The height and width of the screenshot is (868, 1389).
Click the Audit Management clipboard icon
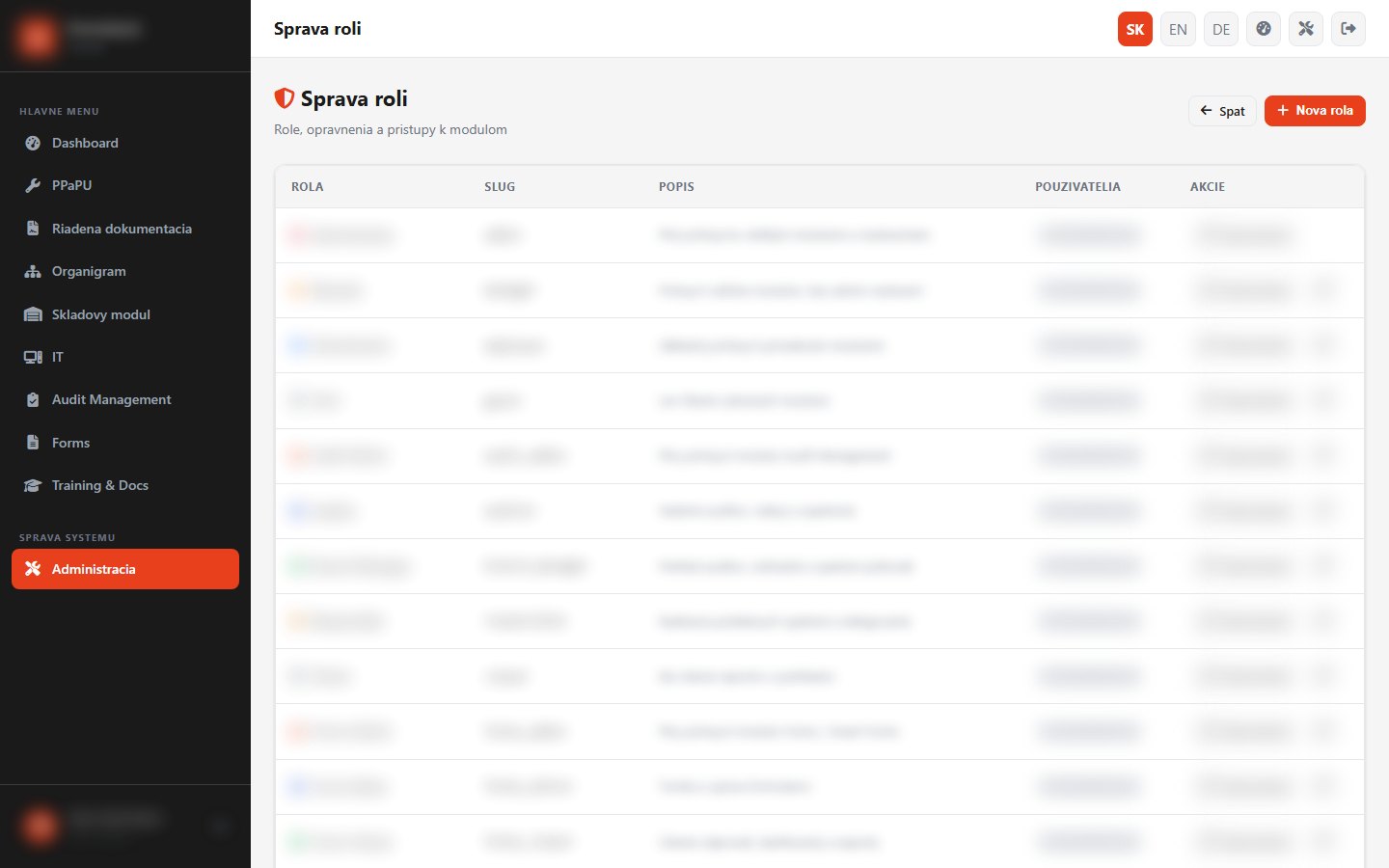pyautogui.click(x=33, y=399)
